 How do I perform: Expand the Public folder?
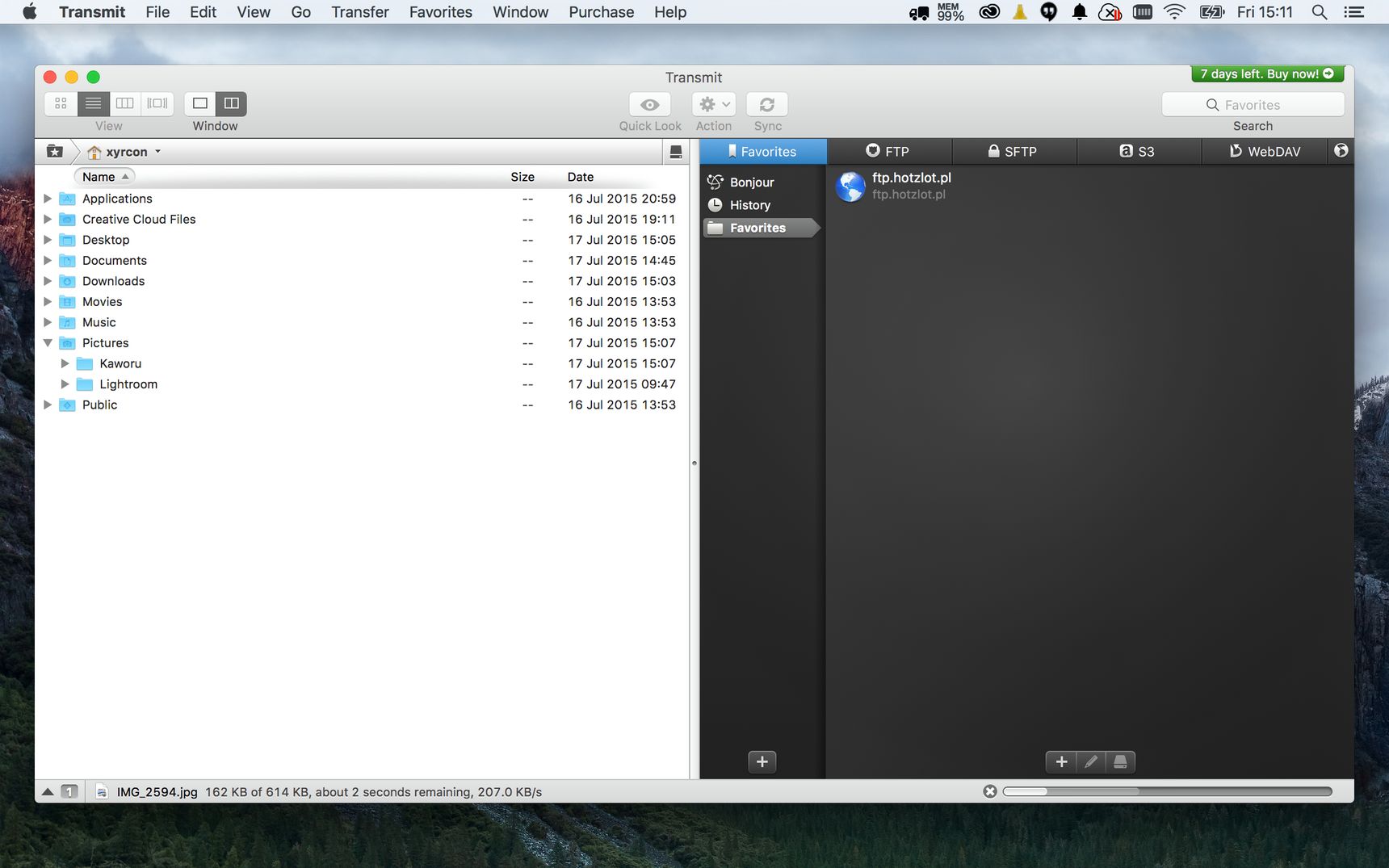48,405
